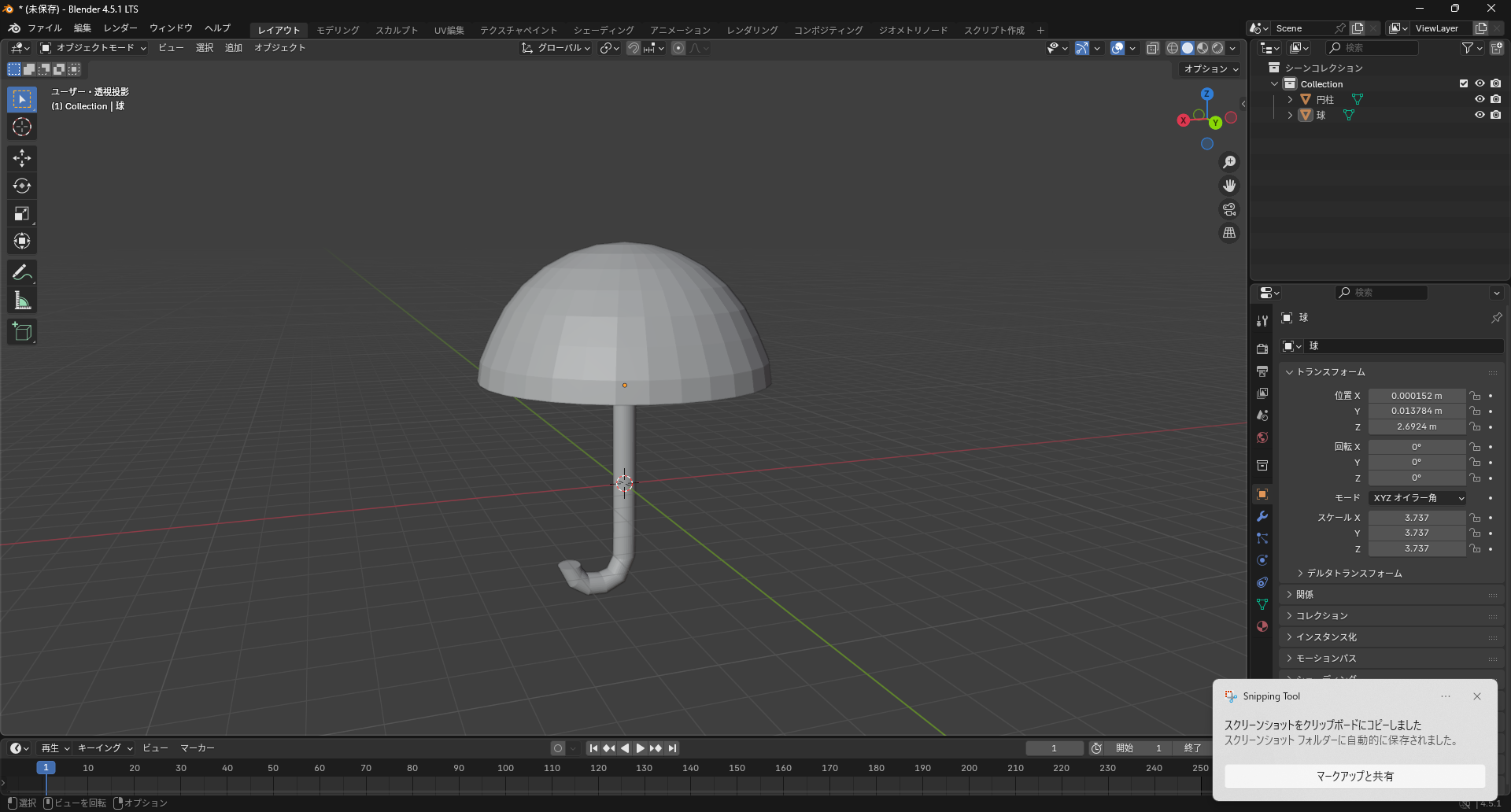Select the Add Cube tool

coord(22,332)
